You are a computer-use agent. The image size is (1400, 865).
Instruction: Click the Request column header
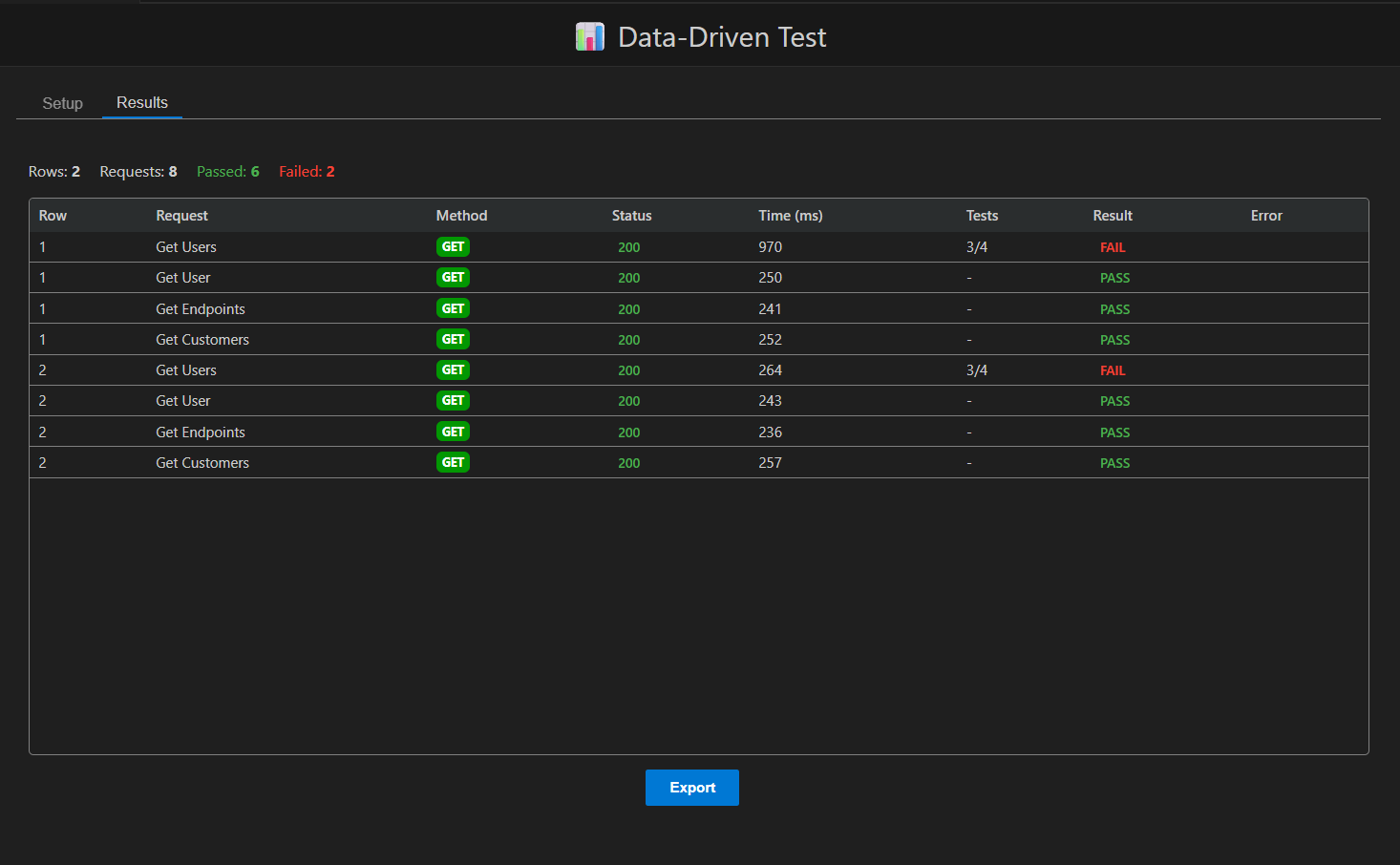coord(181,216)
